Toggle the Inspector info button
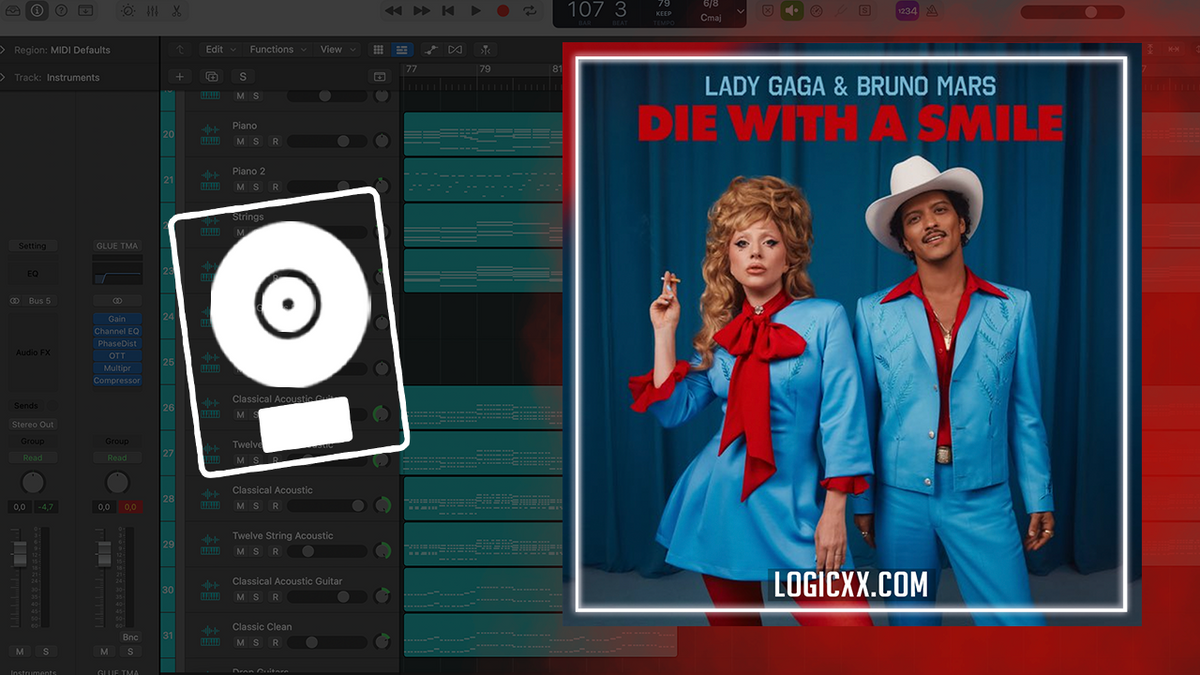Image resolution: width=1200 pixels, height=675 pixels. 37,11
